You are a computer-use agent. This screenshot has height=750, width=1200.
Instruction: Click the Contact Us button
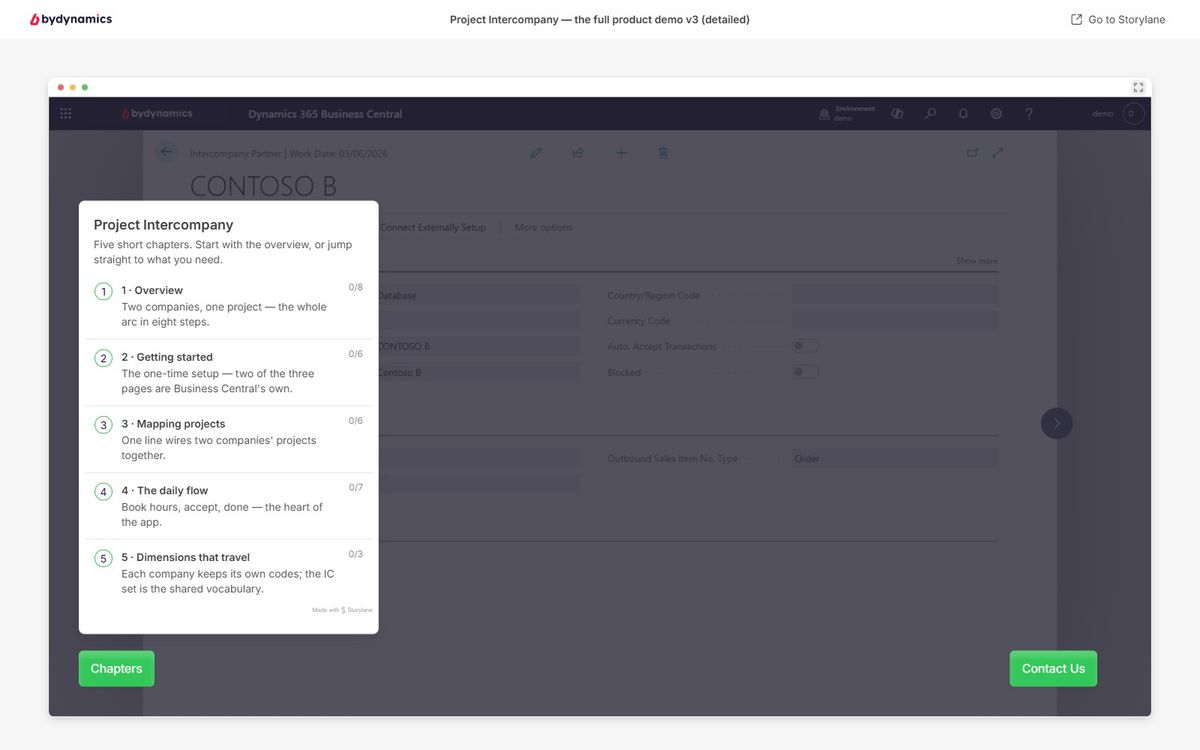pyautogui.click(x=1053, y=669)
